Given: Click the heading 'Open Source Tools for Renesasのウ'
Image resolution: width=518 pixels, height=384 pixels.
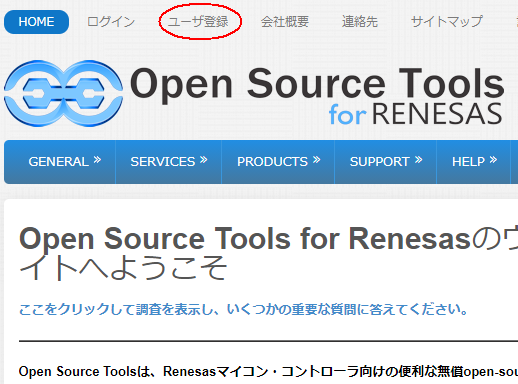Looking at the screenshot, I should click(268, 239).
